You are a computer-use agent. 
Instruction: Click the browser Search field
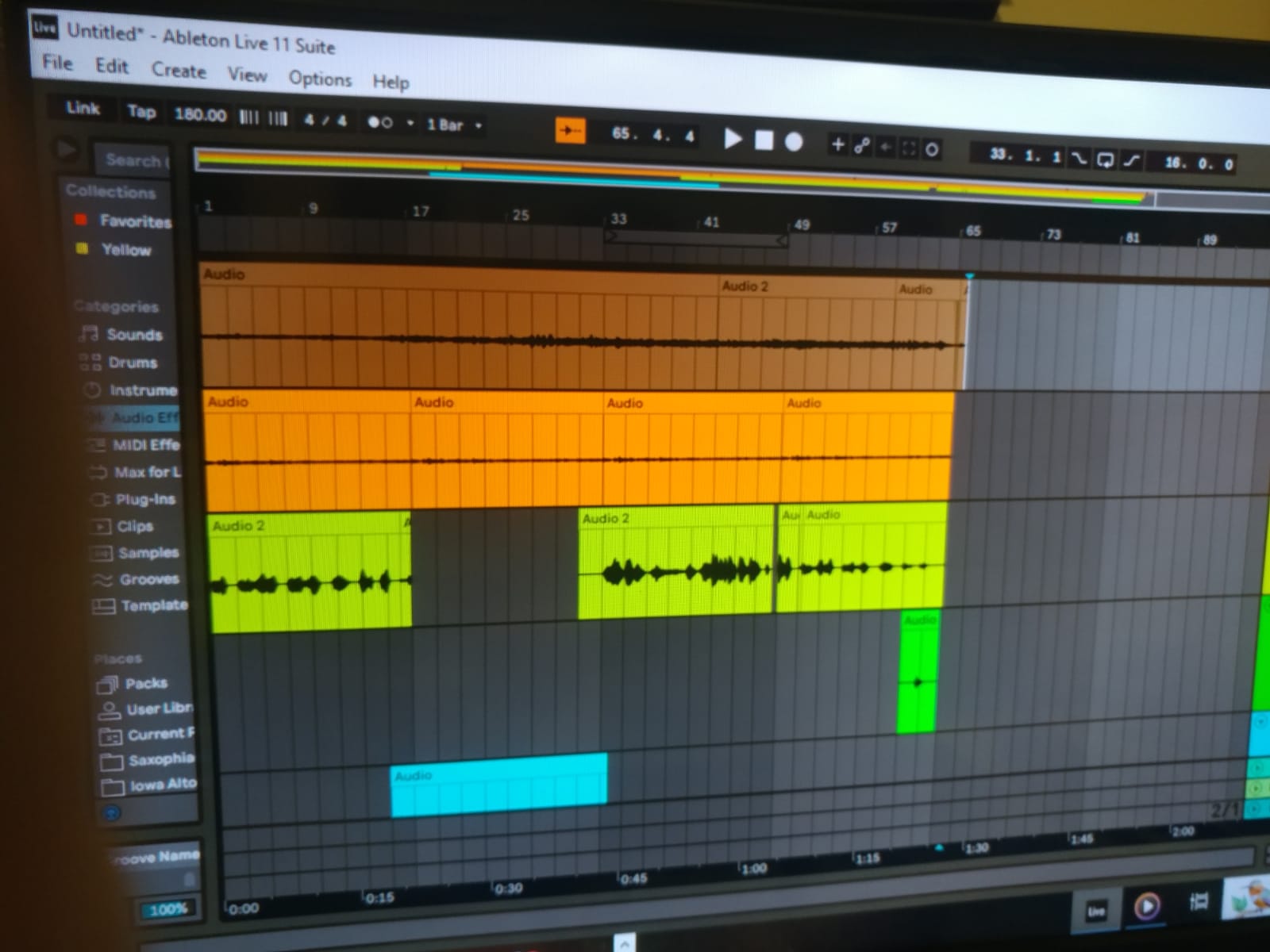133,160
